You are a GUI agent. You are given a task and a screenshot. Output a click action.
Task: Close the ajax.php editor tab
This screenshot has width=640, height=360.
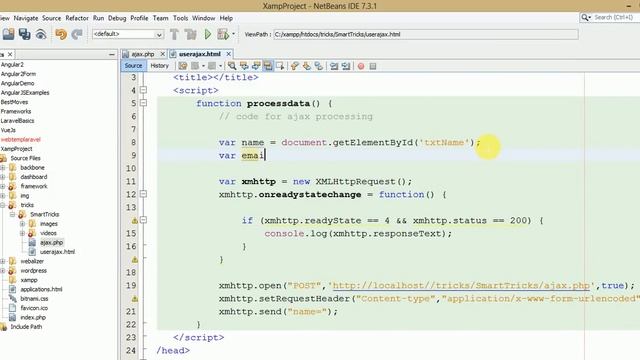click(162, 54)
